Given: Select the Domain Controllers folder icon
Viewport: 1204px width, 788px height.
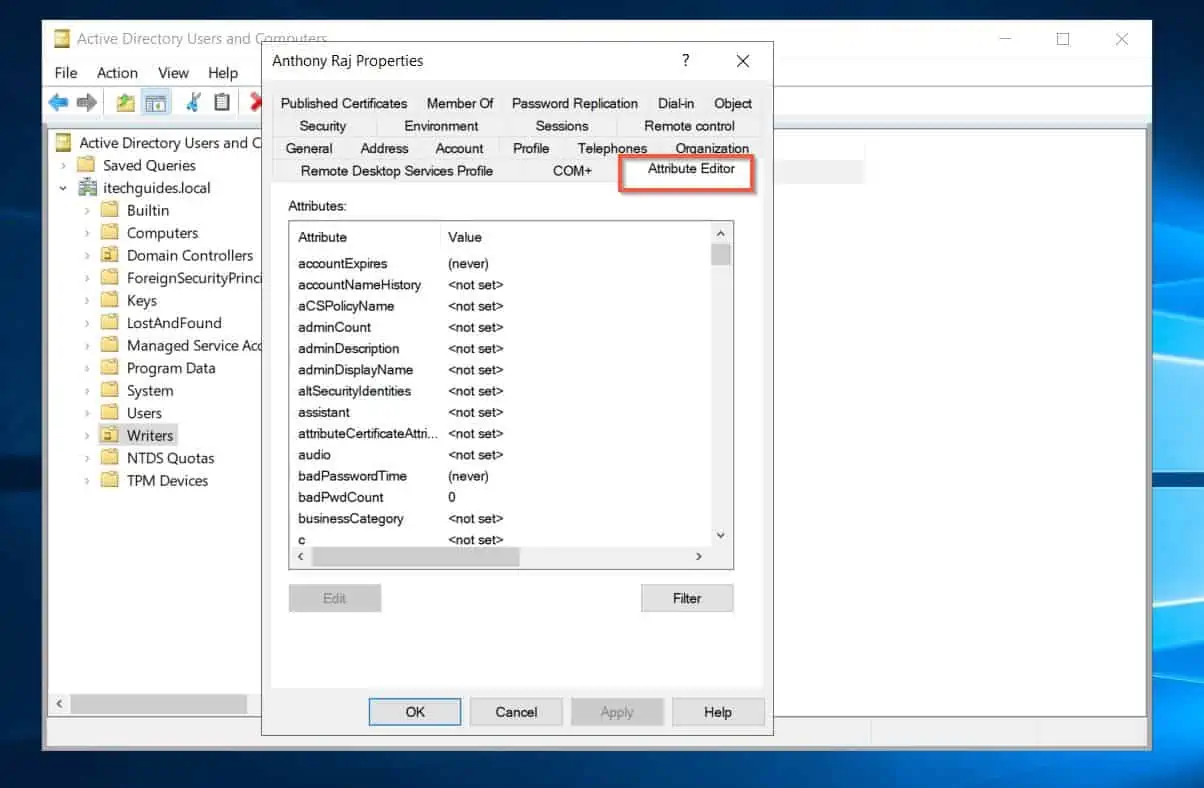Looking at the screenshot, I should tap(110, 255).
